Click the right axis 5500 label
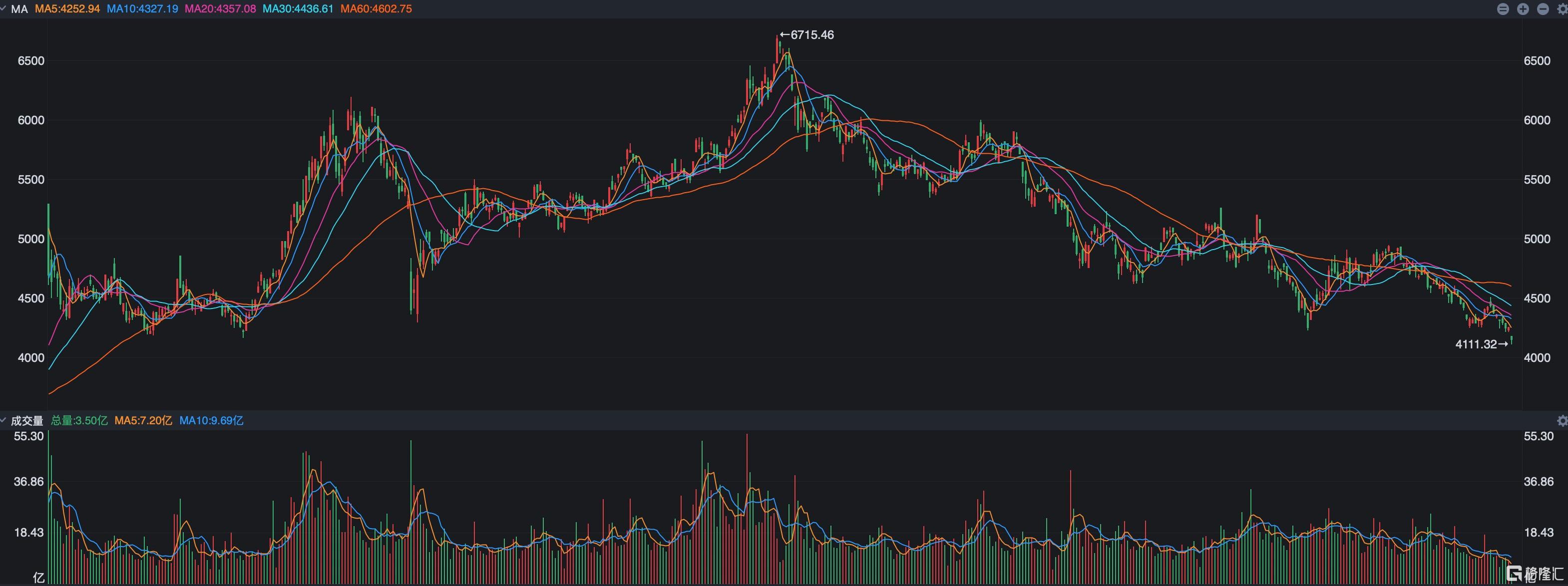 pyautogui.click(x=1537, y=180)
